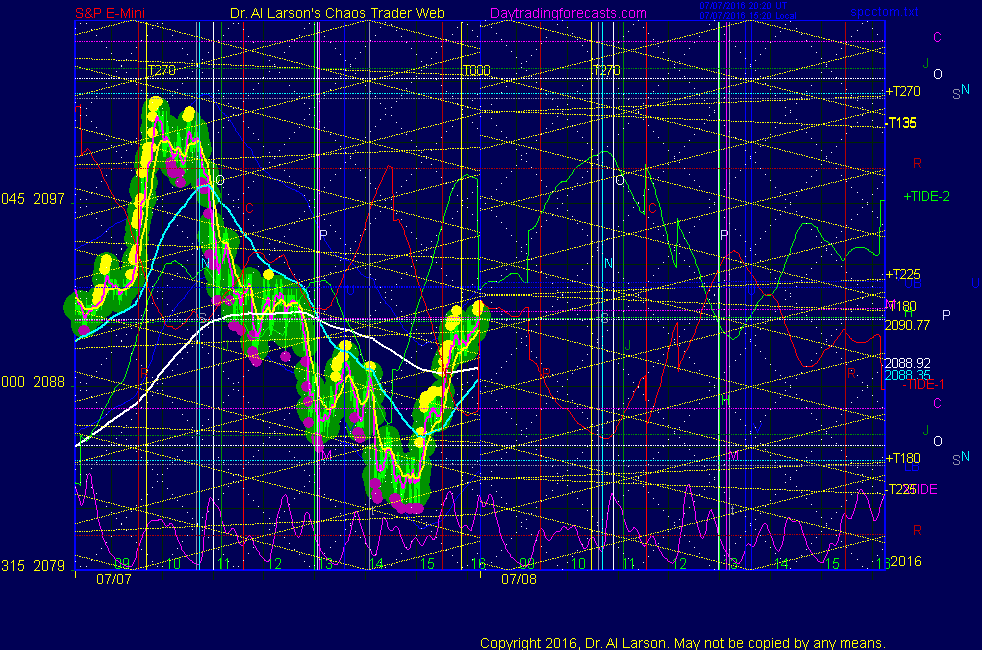982x650 pixels.
Task: Click the 'S&P E-Mini' chart title
Action: (x=110, y=13)
